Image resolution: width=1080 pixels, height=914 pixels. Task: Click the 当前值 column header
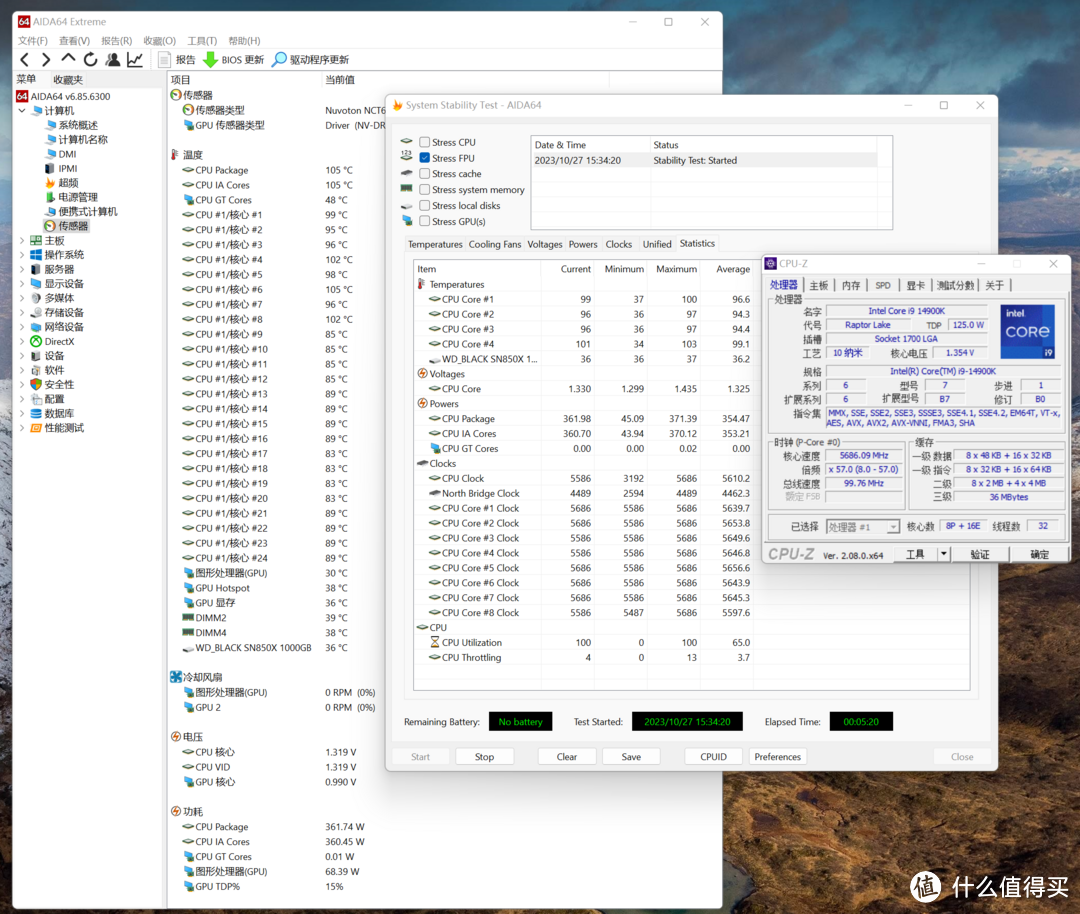click(x=340, y=80)
